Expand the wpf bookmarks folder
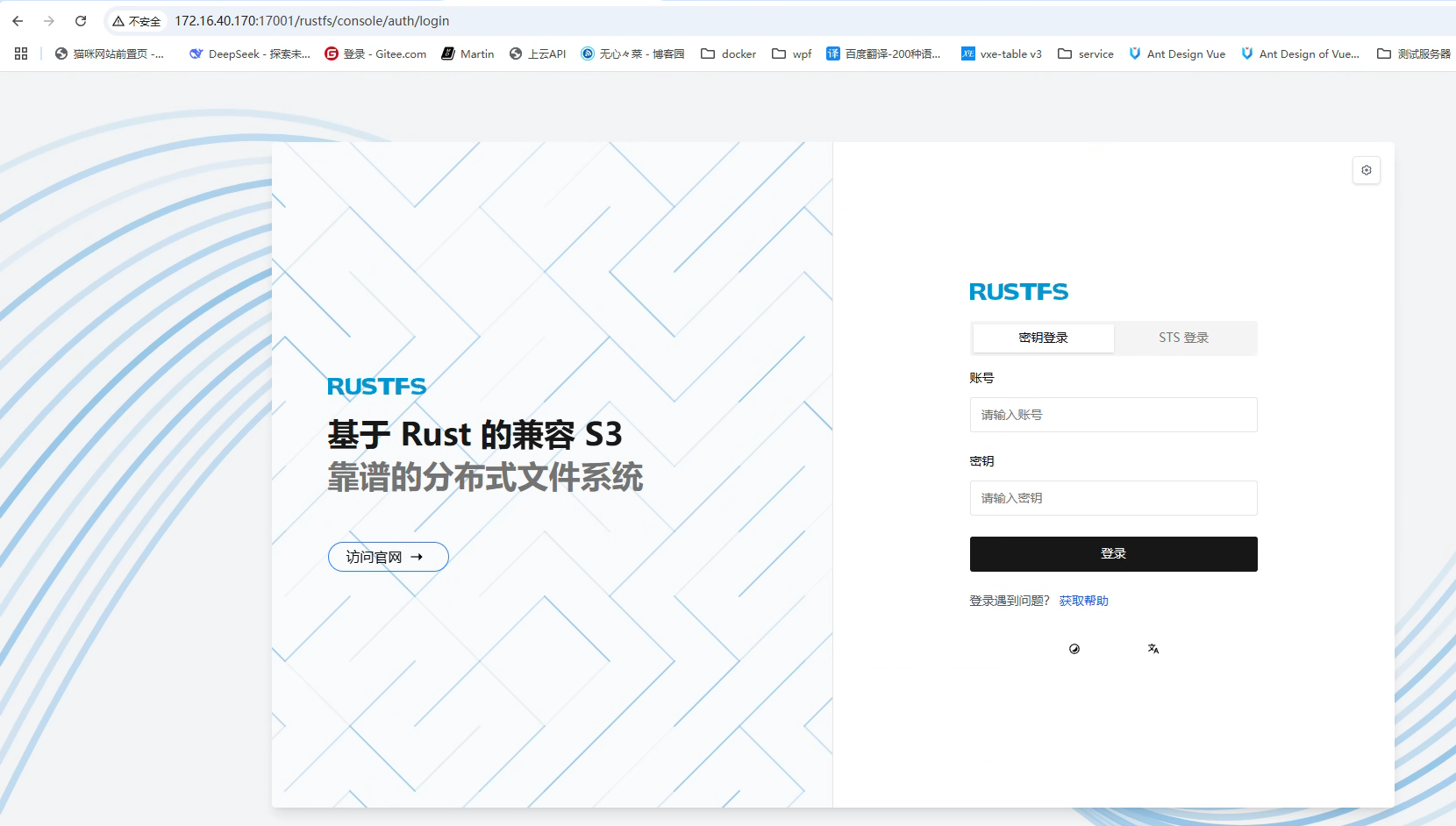The height and width of the screenshot is (826, 1456). (x=792, y=53)
